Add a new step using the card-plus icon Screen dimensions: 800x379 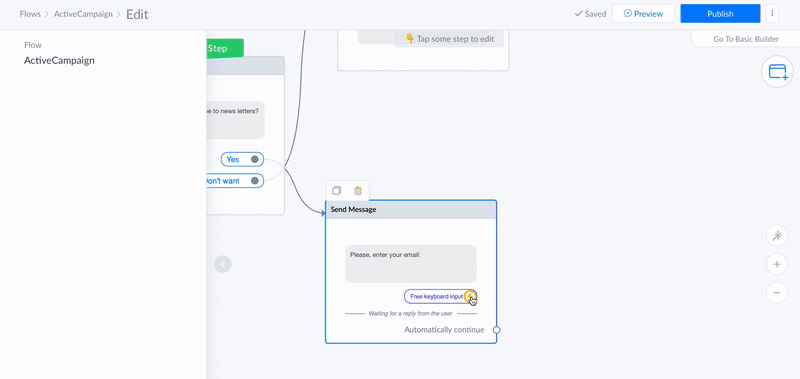[x=777, y=71]
